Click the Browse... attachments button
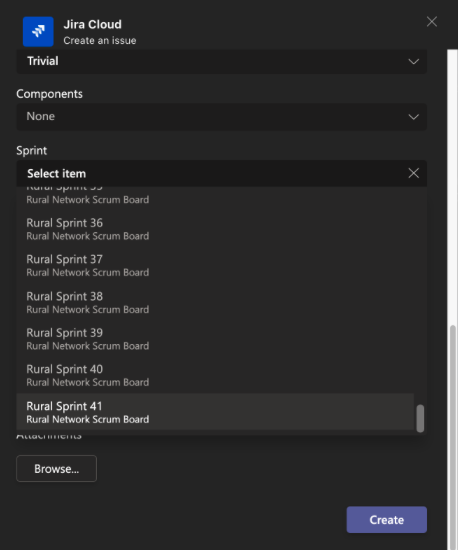 pyautogui.click(x=56, y=469)
